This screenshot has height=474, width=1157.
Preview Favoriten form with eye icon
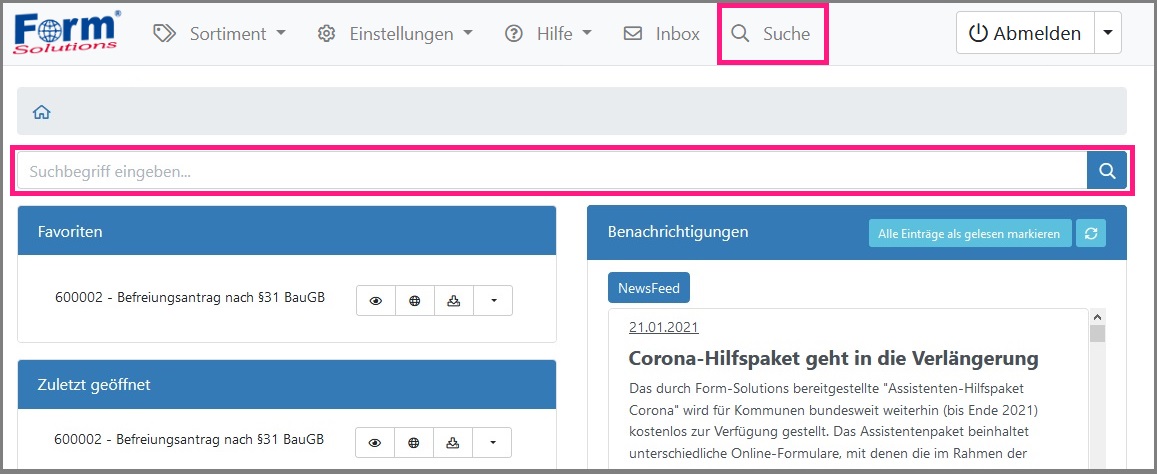[x=376, y=300]
